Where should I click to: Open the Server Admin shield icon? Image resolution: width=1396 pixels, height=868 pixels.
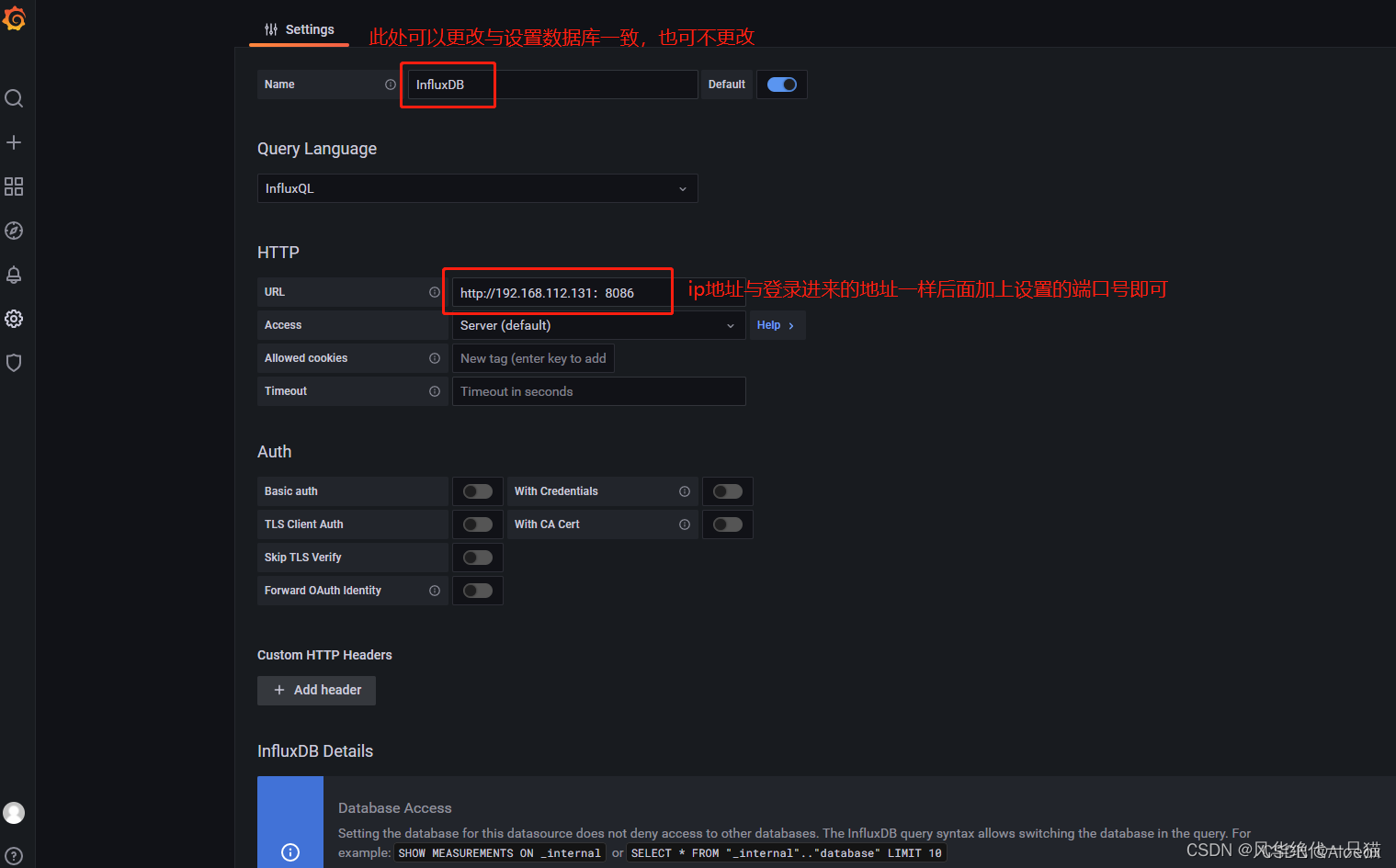14,363
